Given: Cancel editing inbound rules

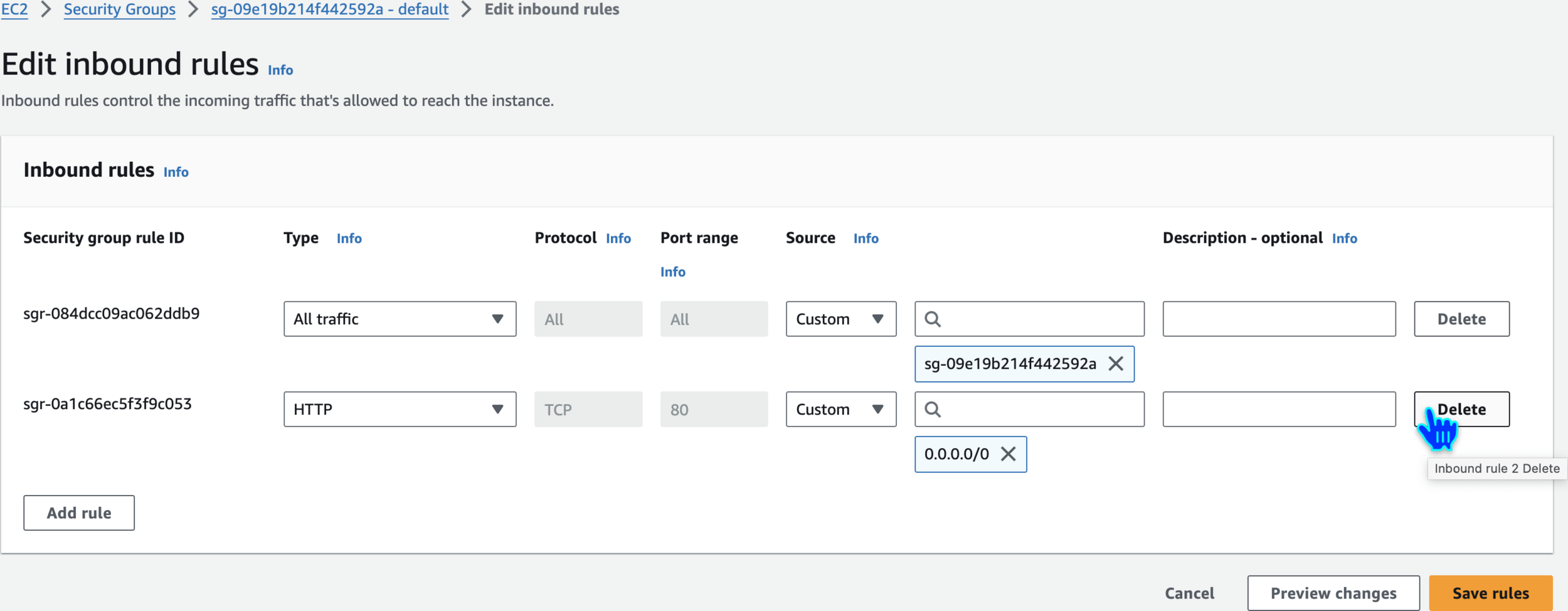Looking at the screenshot, I should 1189,593.
